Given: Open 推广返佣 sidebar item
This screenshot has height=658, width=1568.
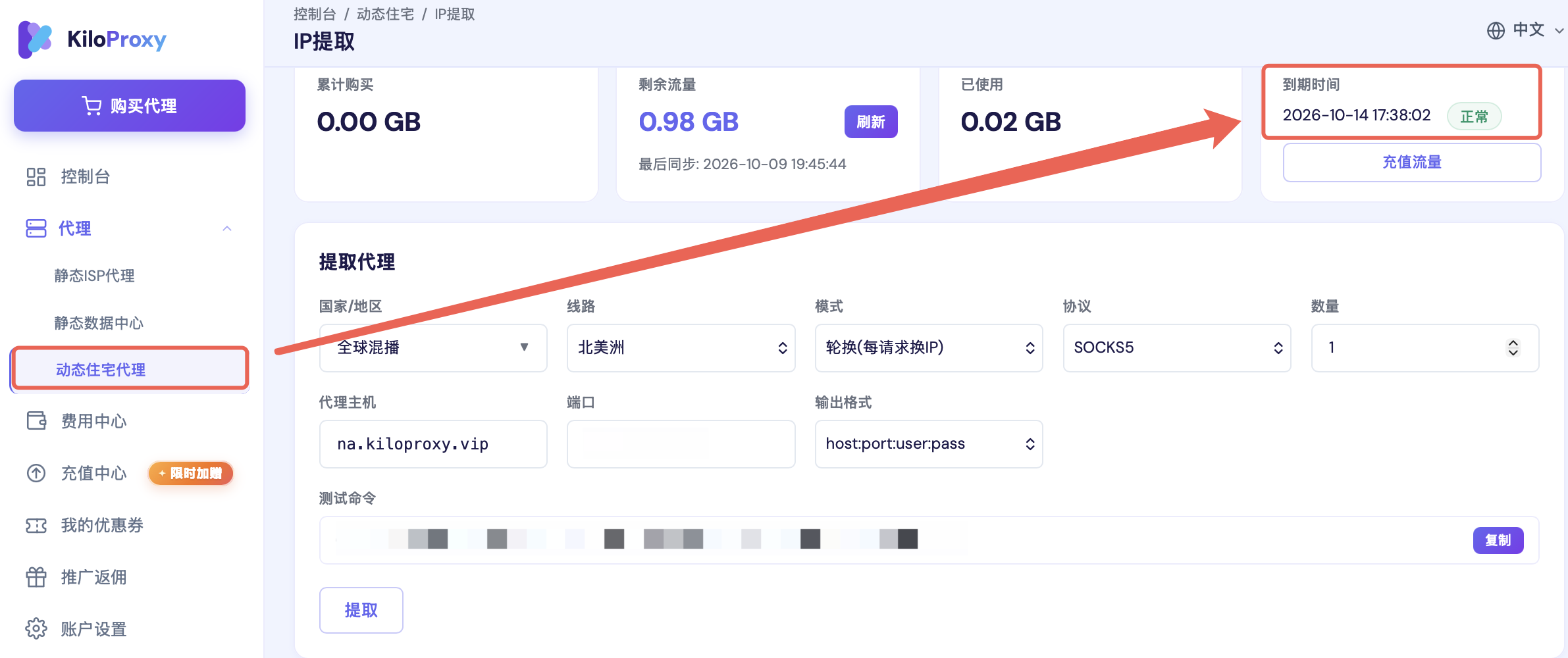Looking at the screenshot, I should point(93,577).
